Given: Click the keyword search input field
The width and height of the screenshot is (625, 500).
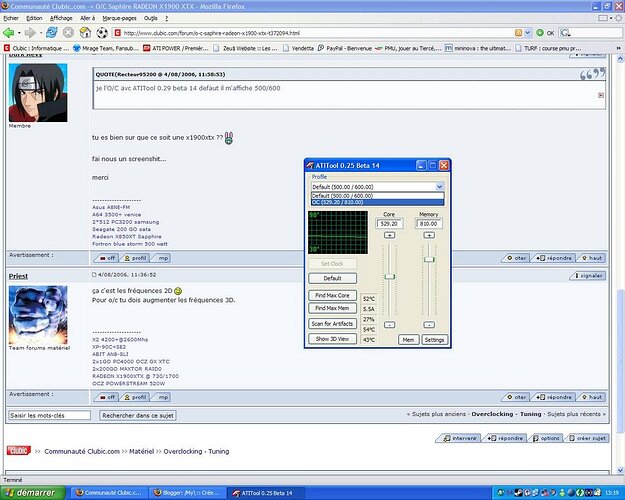Looking at the screenshot, I should [x=48, y=415].
